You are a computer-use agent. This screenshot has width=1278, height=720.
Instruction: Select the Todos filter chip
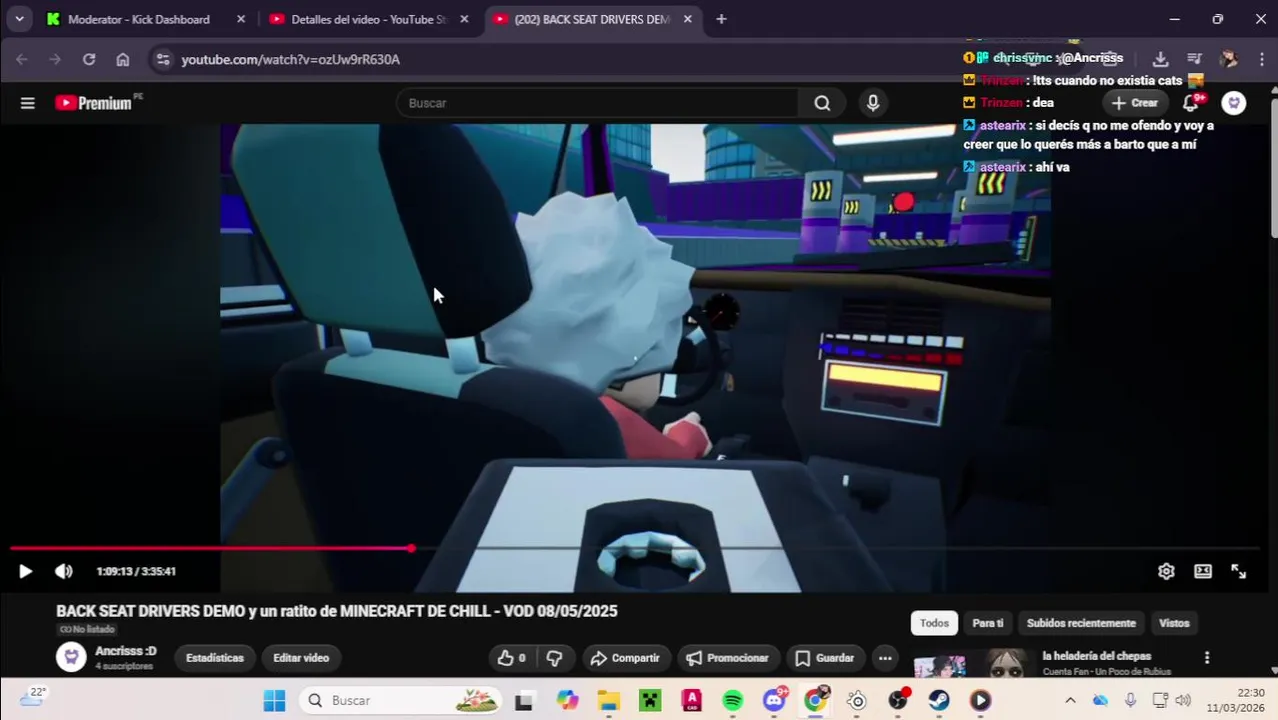[x=934, y=623]
